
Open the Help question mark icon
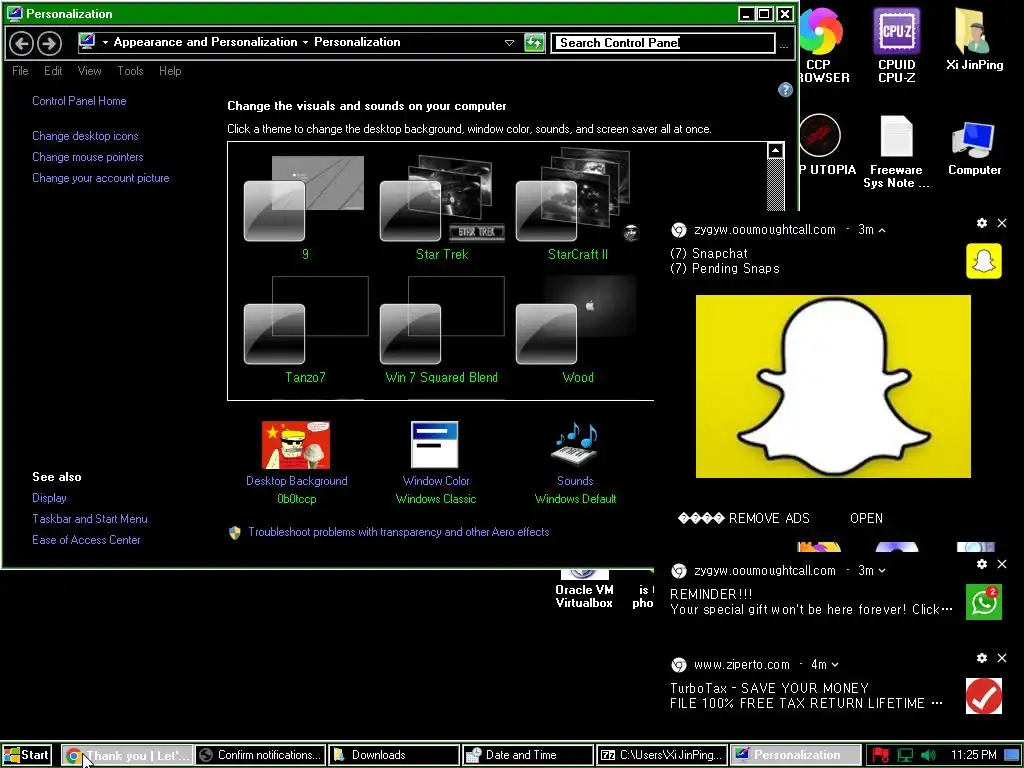pos(785,89)
